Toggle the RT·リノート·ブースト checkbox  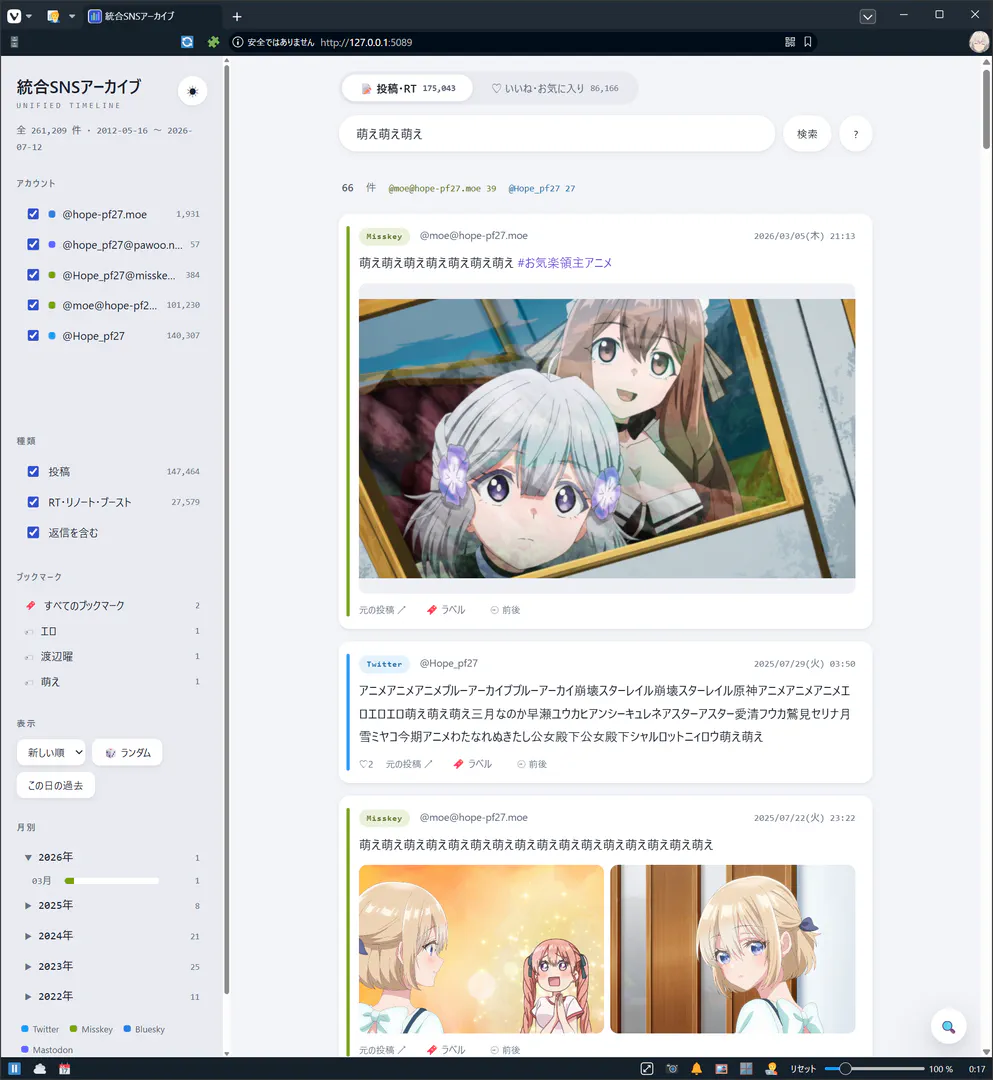tap(33, 501)
